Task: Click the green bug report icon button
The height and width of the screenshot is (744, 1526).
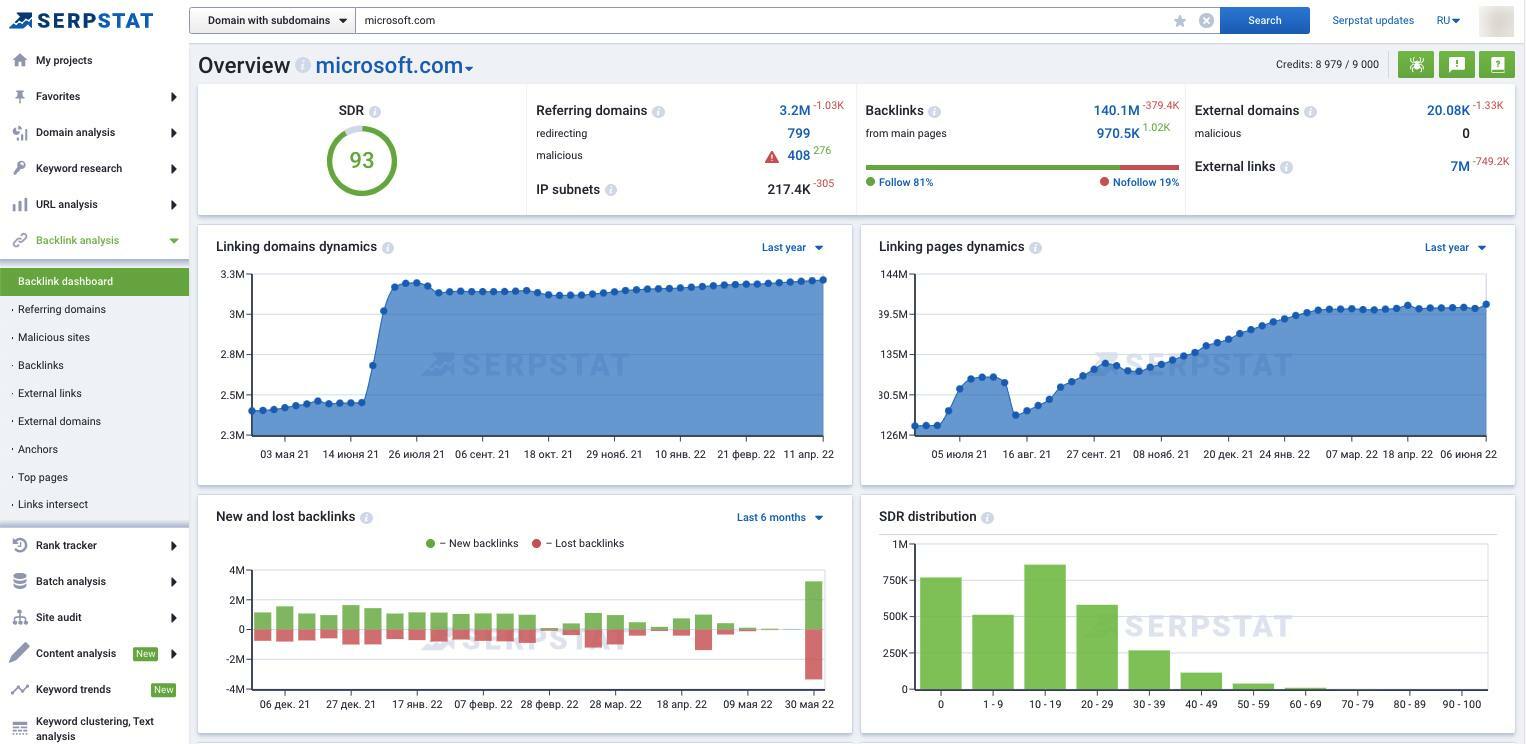Action: coord(1416,64)
